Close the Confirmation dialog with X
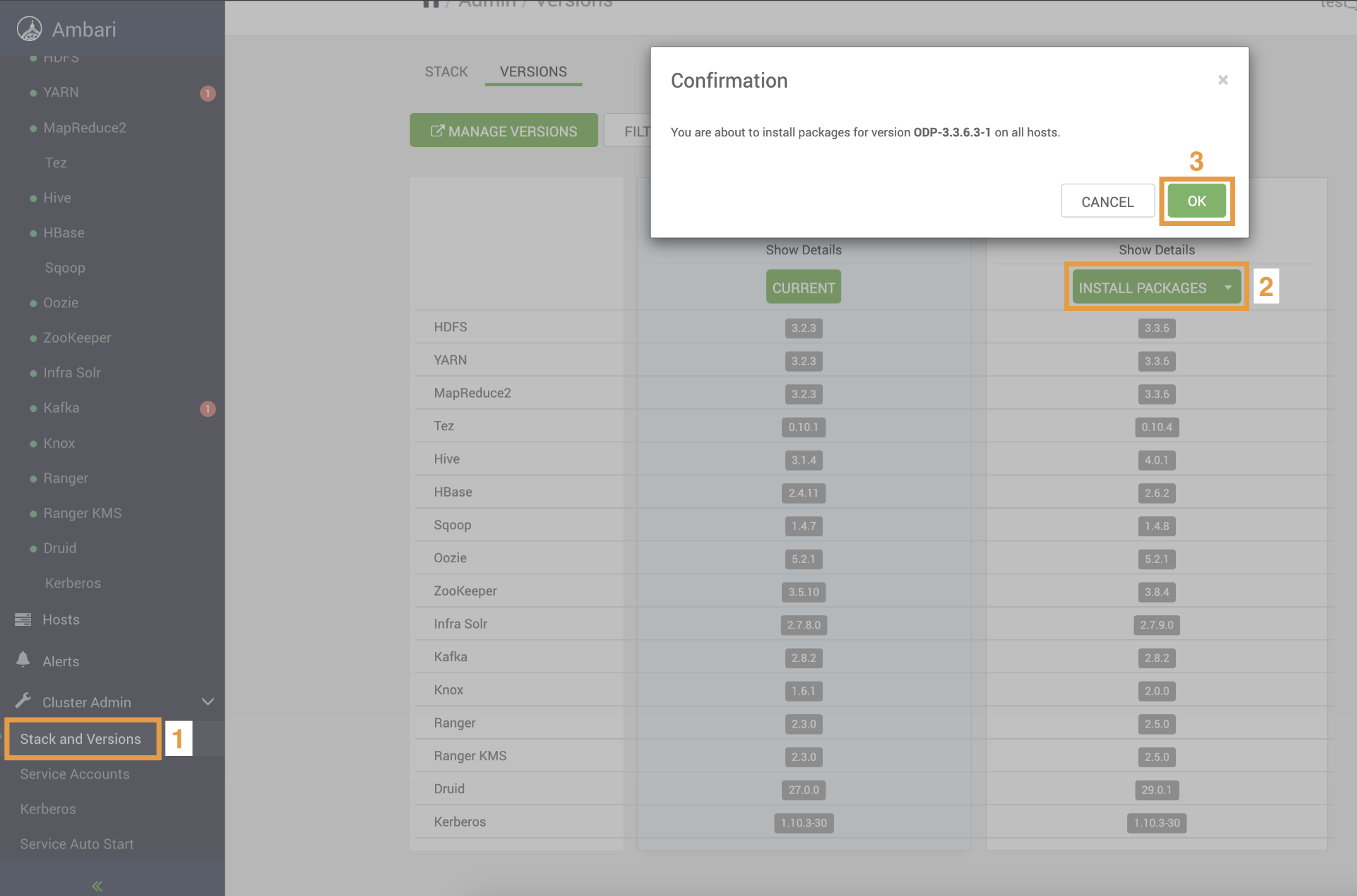Image resolution: width=1357 pixels, height=896 pixels. pyautogui.click(x=1223, y=80)
